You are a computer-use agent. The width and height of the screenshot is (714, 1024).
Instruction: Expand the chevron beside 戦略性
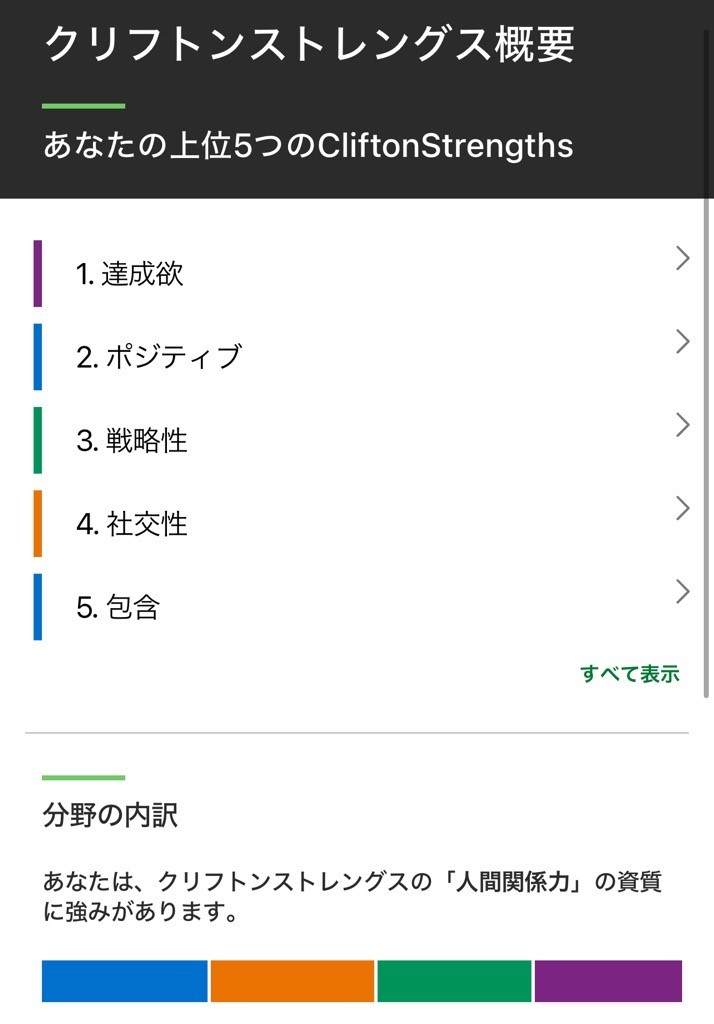682,425
